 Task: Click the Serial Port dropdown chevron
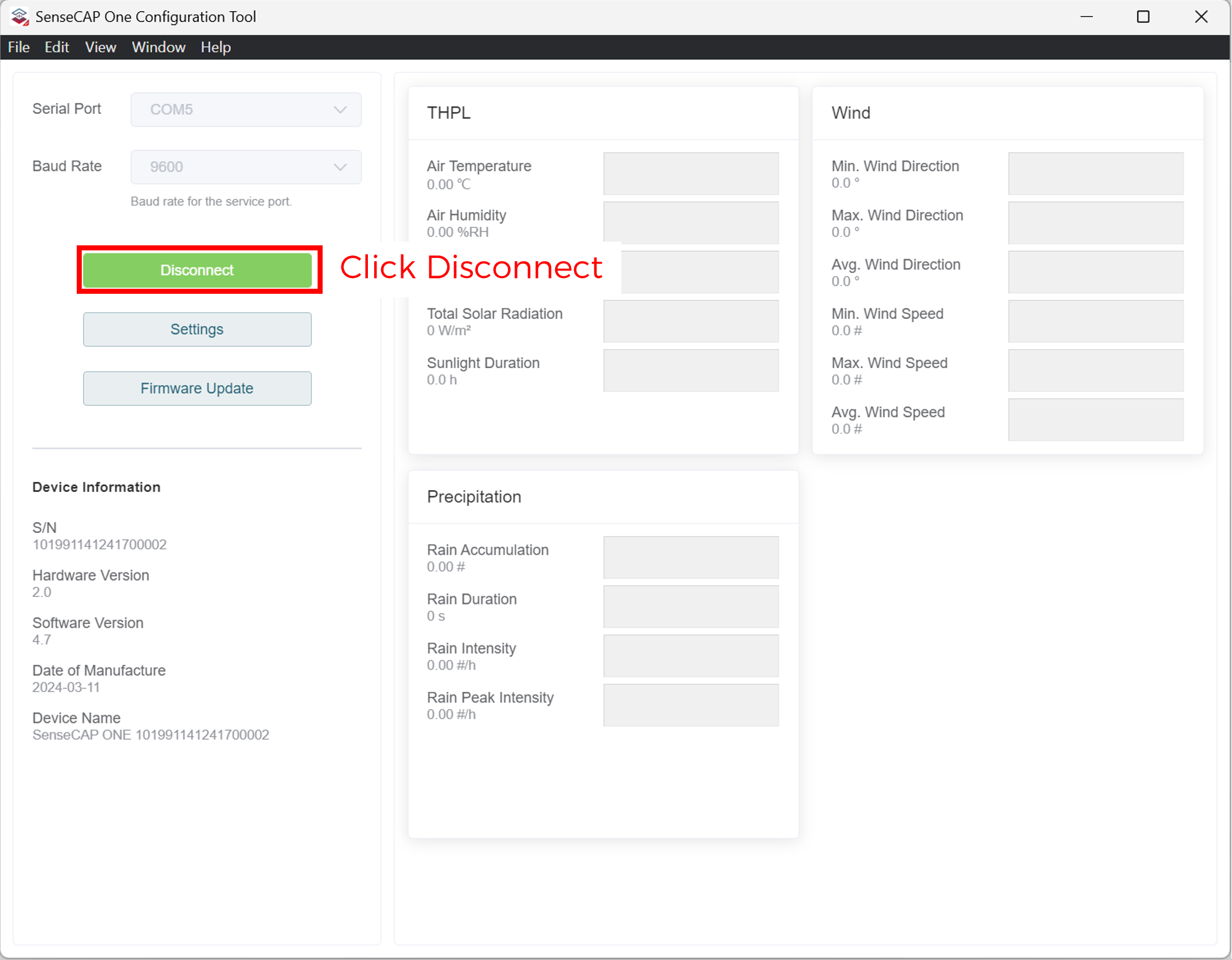point(340,109)
